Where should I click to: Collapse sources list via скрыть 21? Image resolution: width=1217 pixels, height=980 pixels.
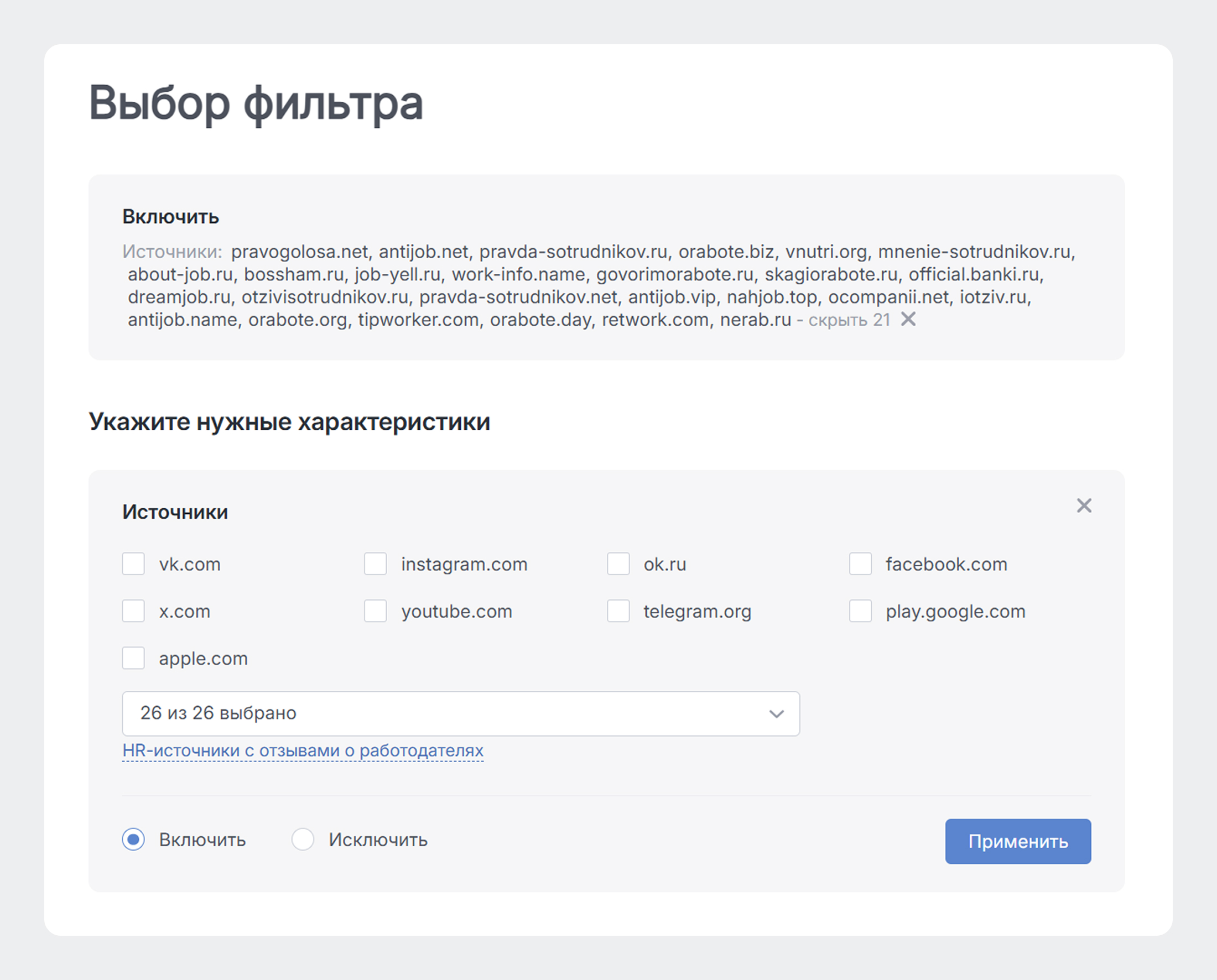point(849,320)
